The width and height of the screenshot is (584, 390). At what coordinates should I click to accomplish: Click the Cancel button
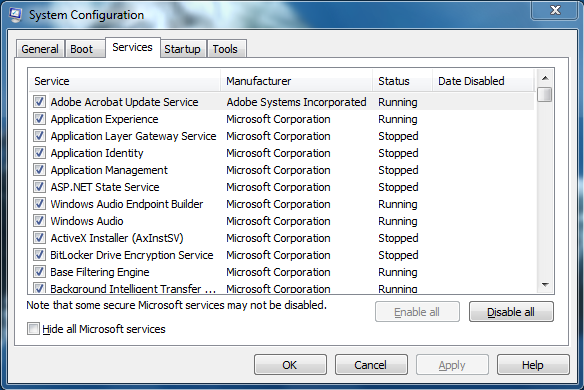[x=371, y=365]
